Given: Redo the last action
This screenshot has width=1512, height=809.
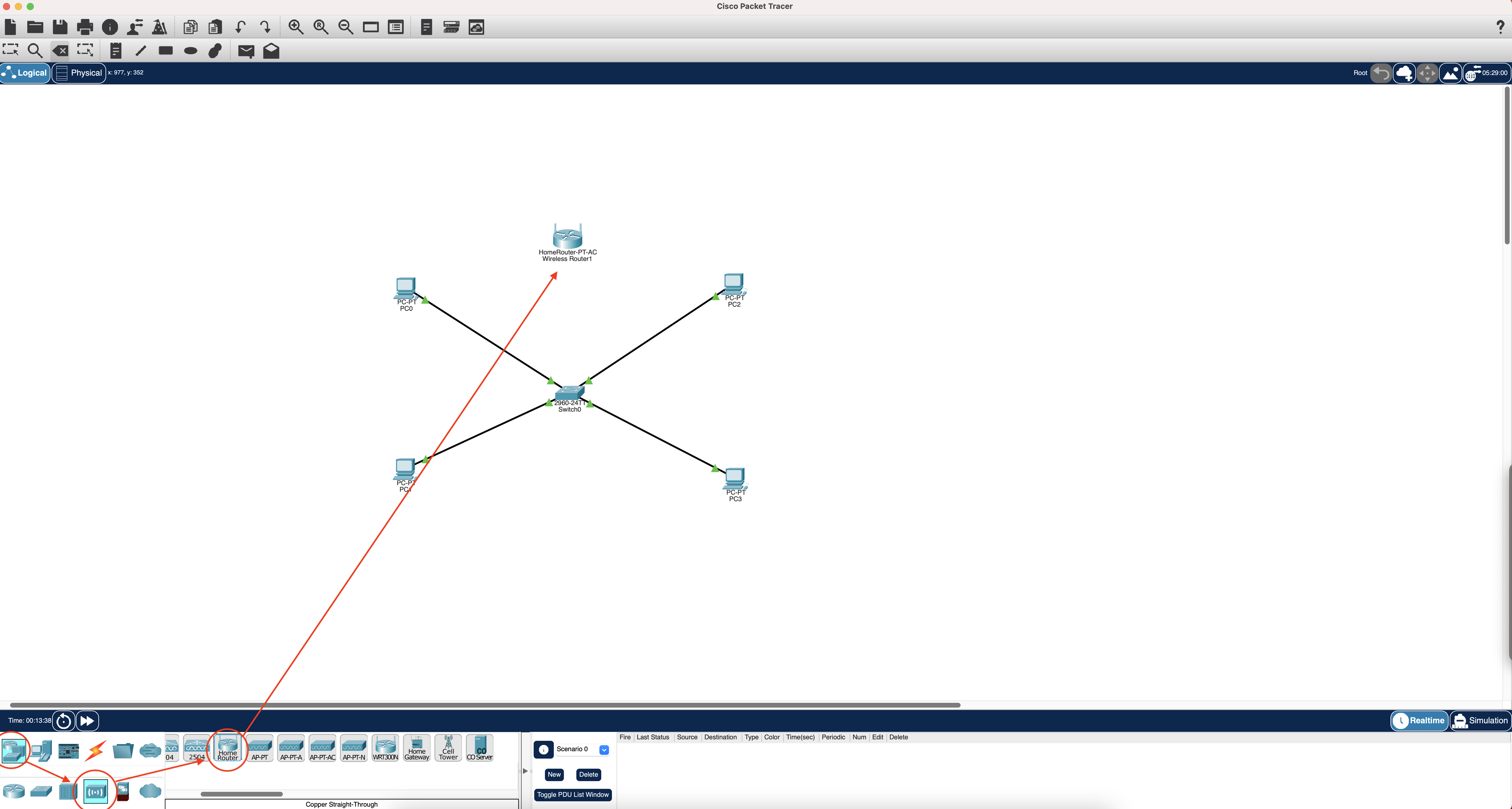Looking at the screenshot, I should coord(265,27).
